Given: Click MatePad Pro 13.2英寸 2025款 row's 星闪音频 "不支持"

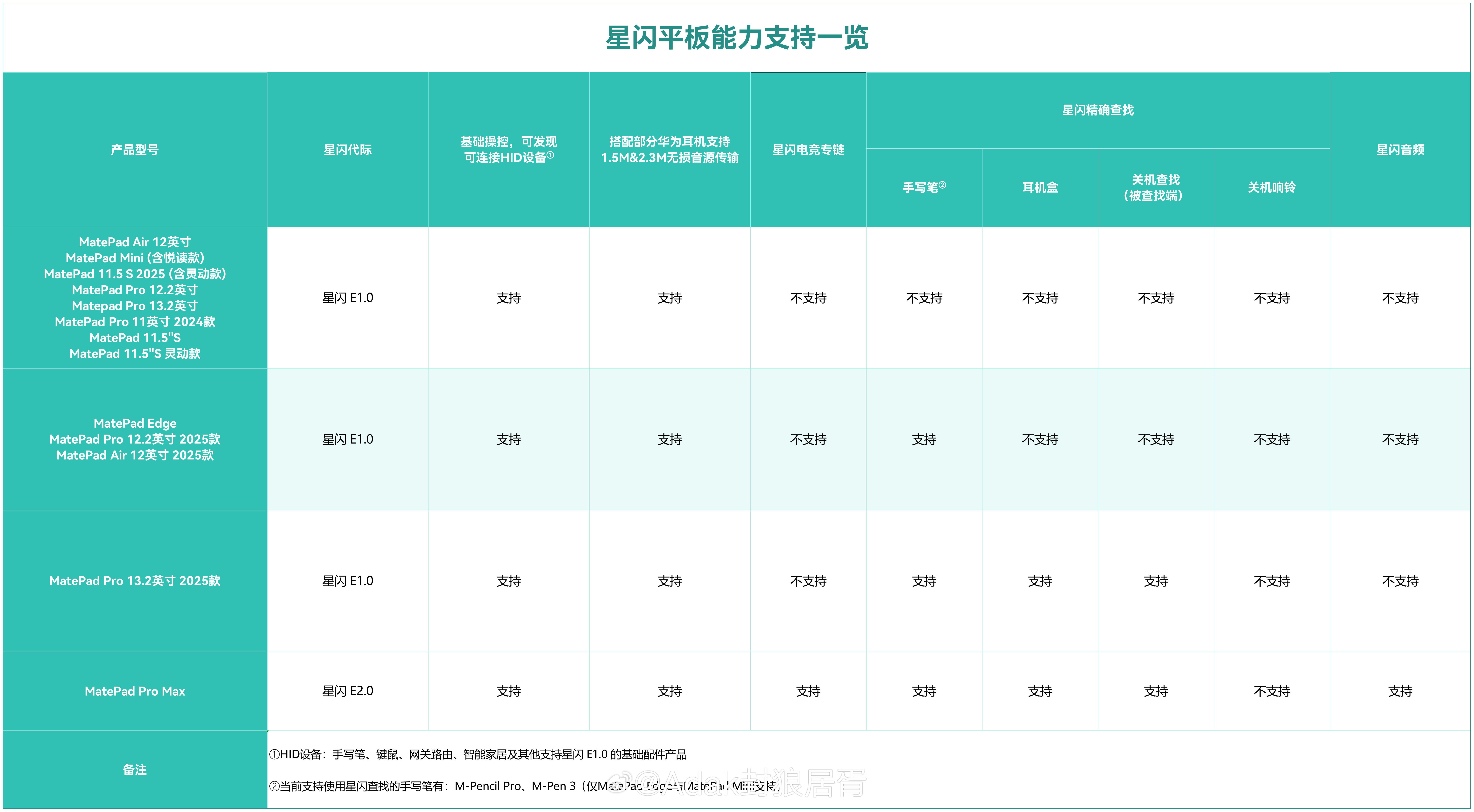Looking at the screenshot, I should pos(1400,581).
